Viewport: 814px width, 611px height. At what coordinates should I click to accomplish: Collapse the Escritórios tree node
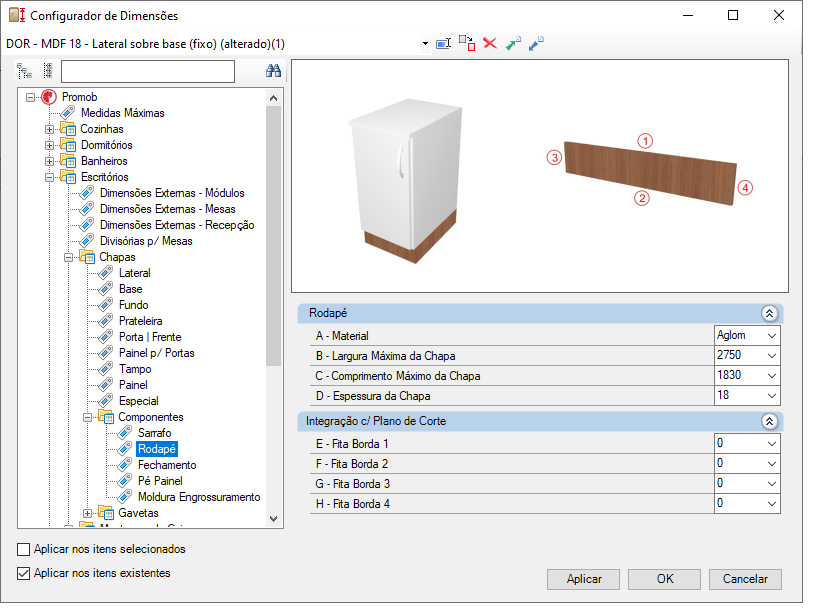click(49, 177)
